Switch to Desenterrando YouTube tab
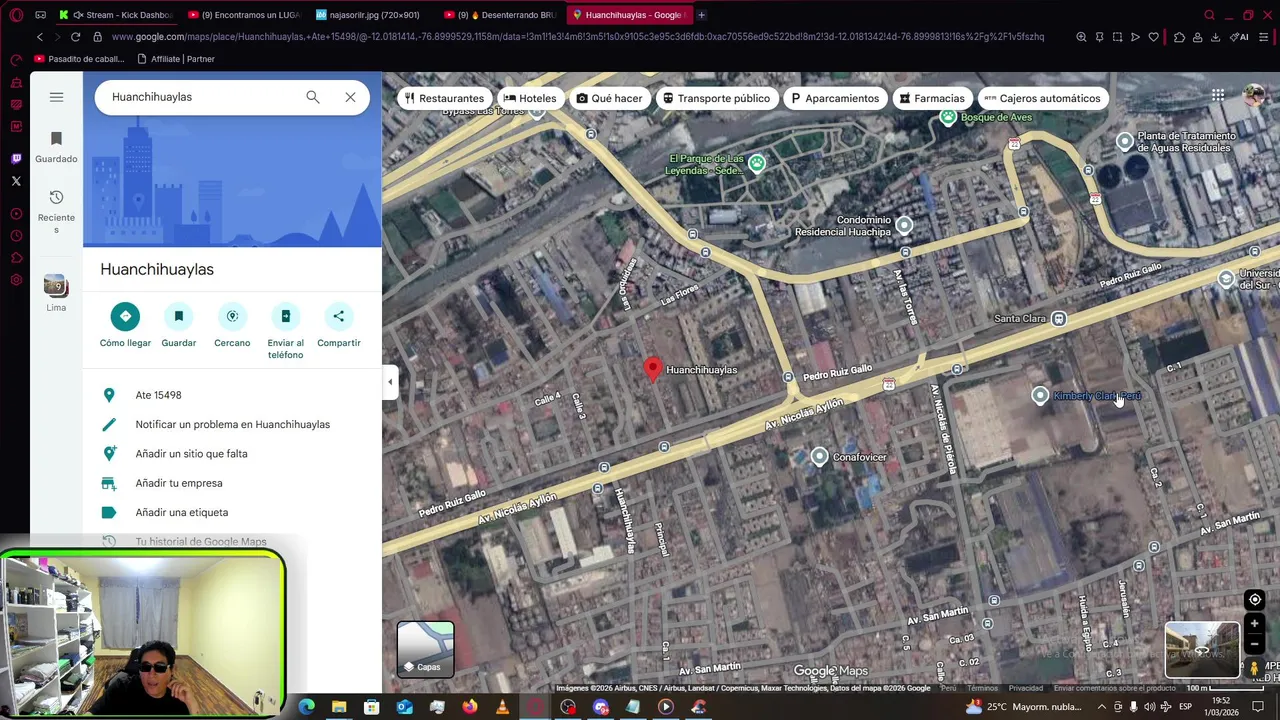This screenshot has width=1280, height=720. [501, 15]
